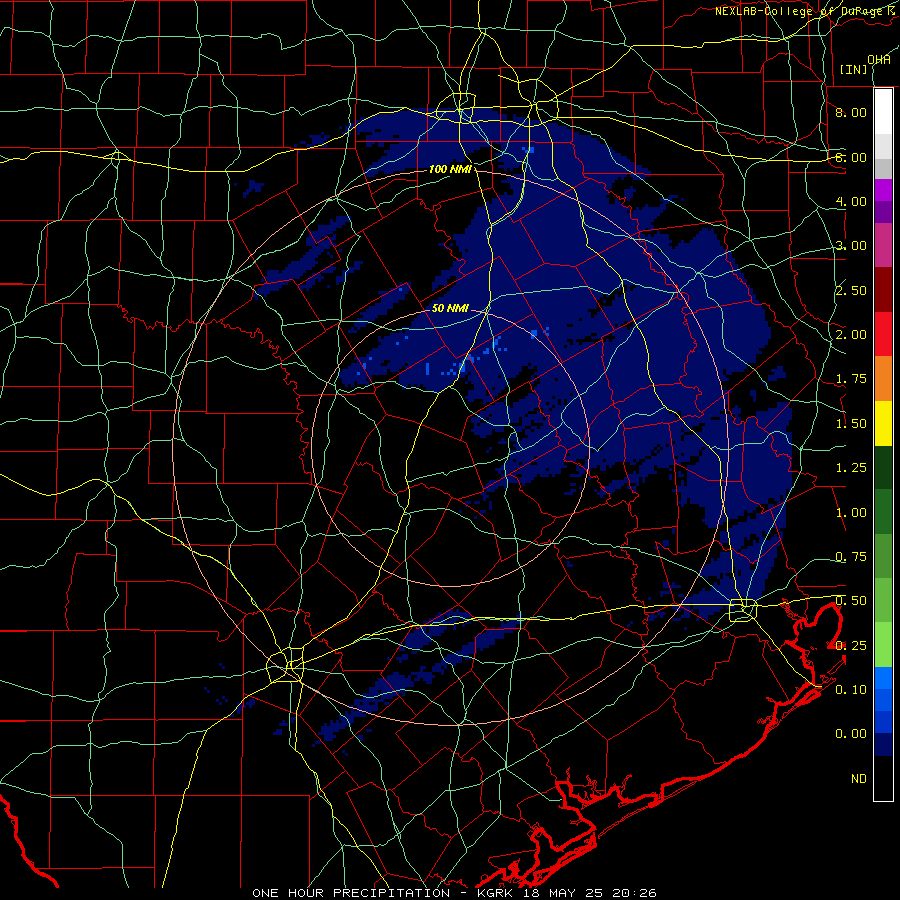Screen dimensions: 900x900
Task: Click the 0.25 legend value
Action: point(851,646)
